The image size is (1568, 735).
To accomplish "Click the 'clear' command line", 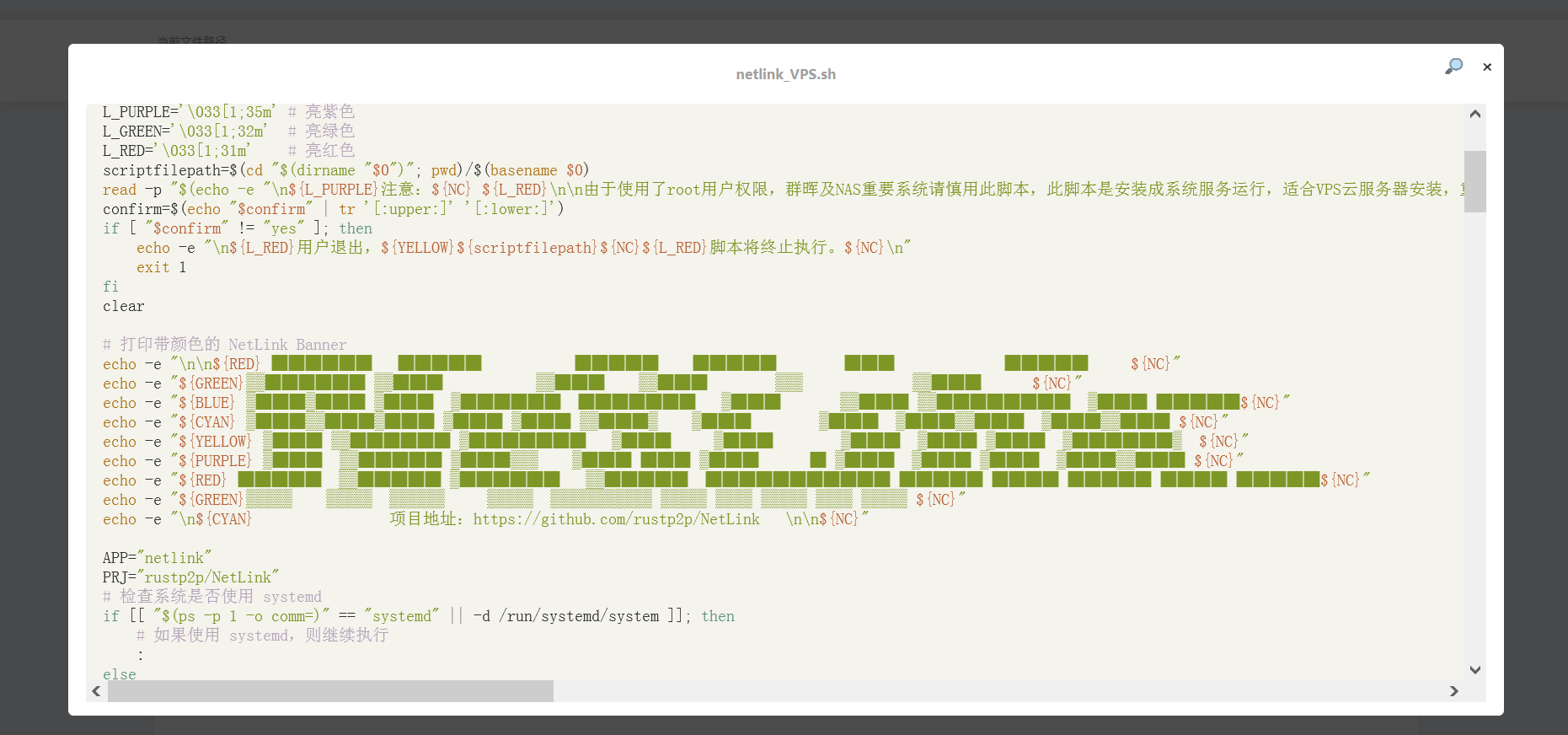I will pyautogui.click(x=123, y=306).
